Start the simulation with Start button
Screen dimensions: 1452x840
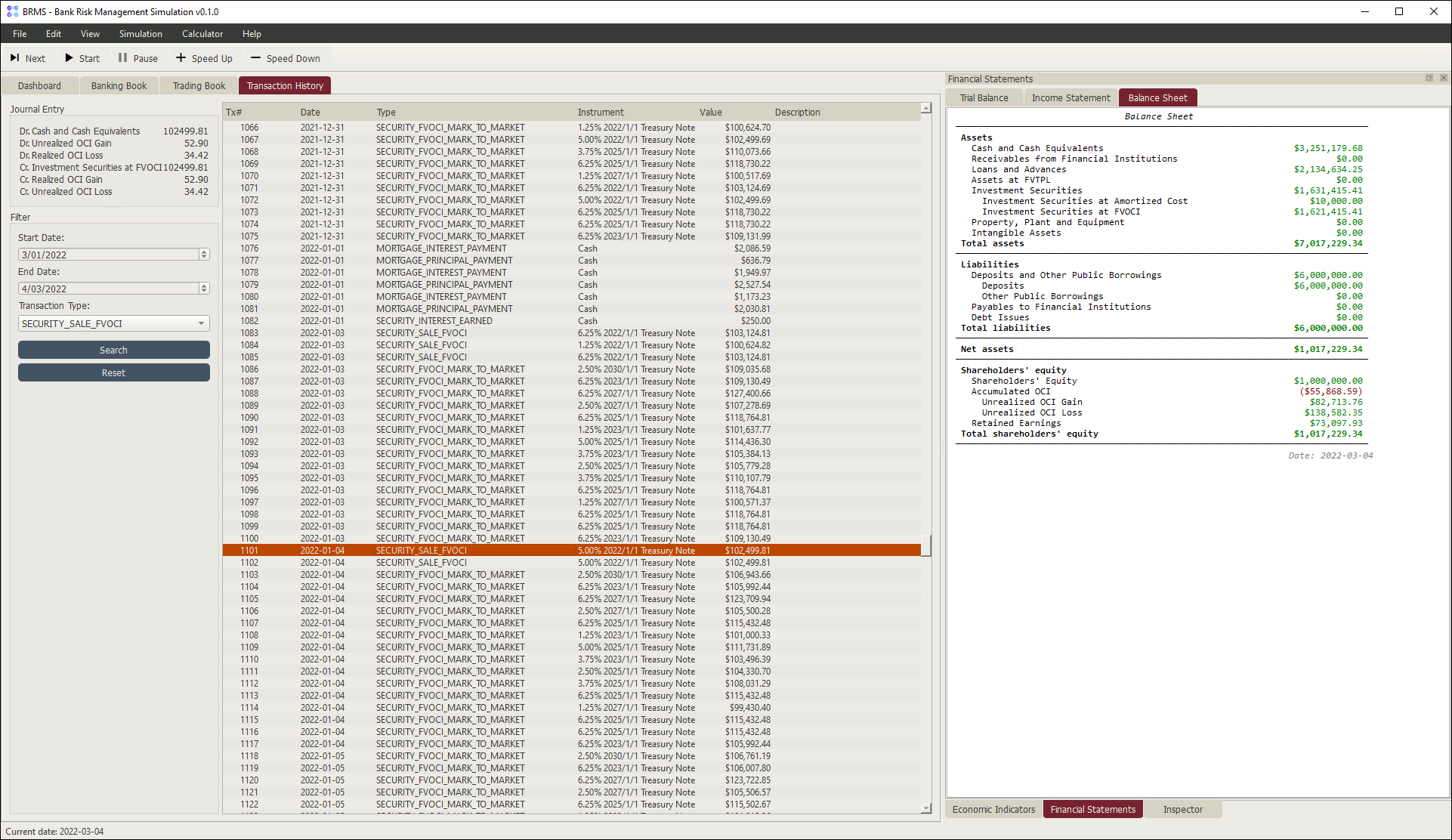tap(82, 58)
